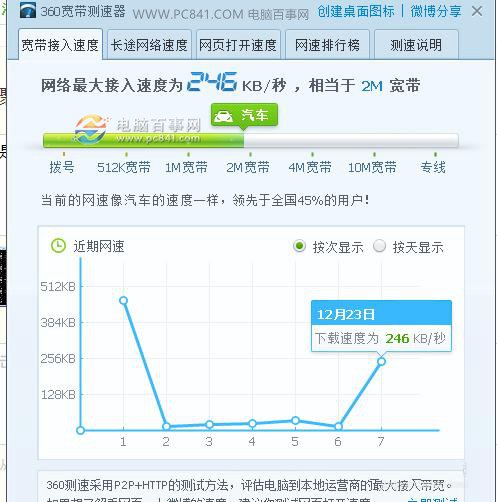This screenshot has width=497, height=502.
Task: Select 按次显示 radio button
Action: tap(299, 246)
